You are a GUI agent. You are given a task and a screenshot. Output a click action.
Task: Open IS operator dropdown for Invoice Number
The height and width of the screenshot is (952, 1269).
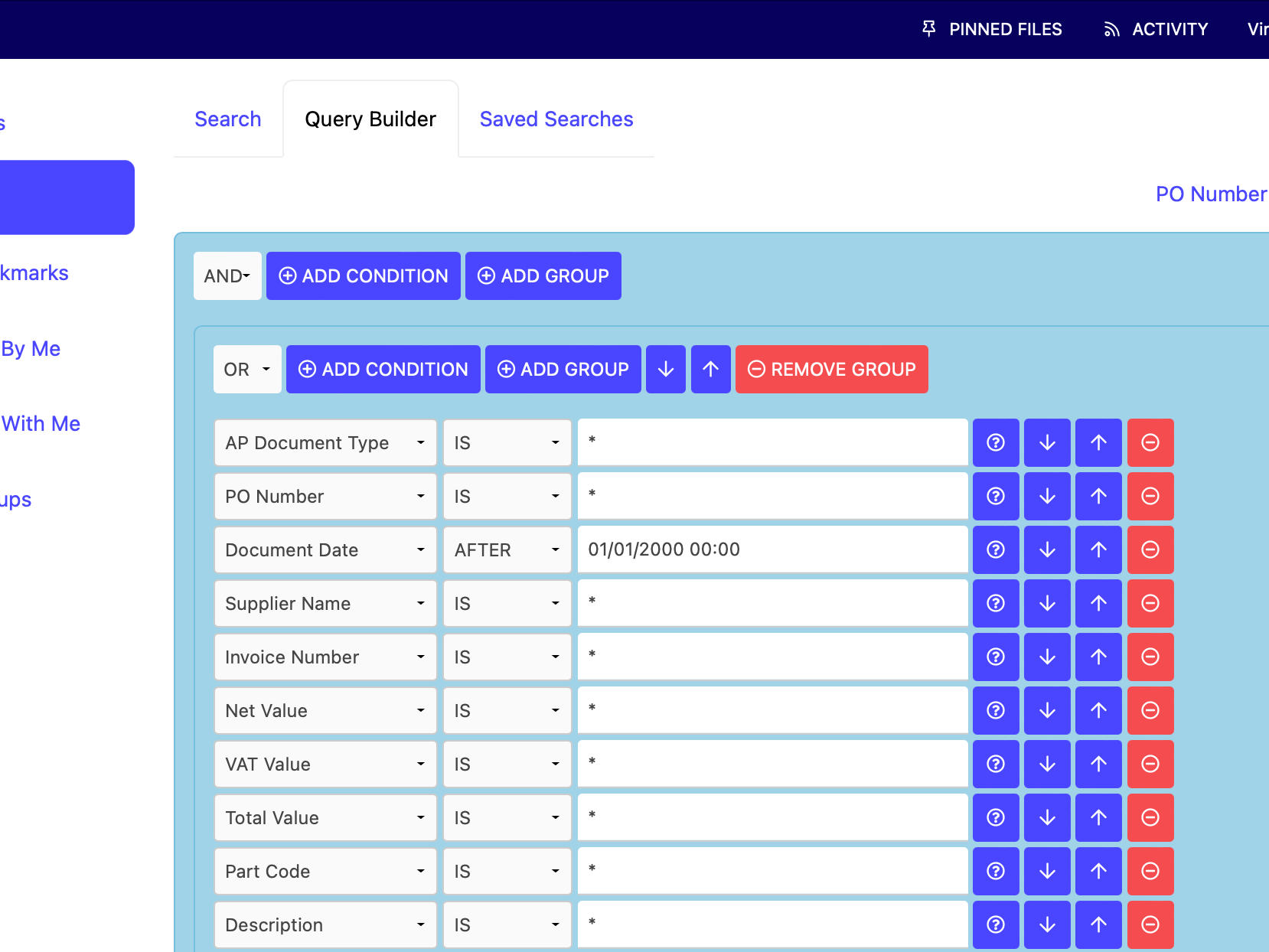pos(507,657)
